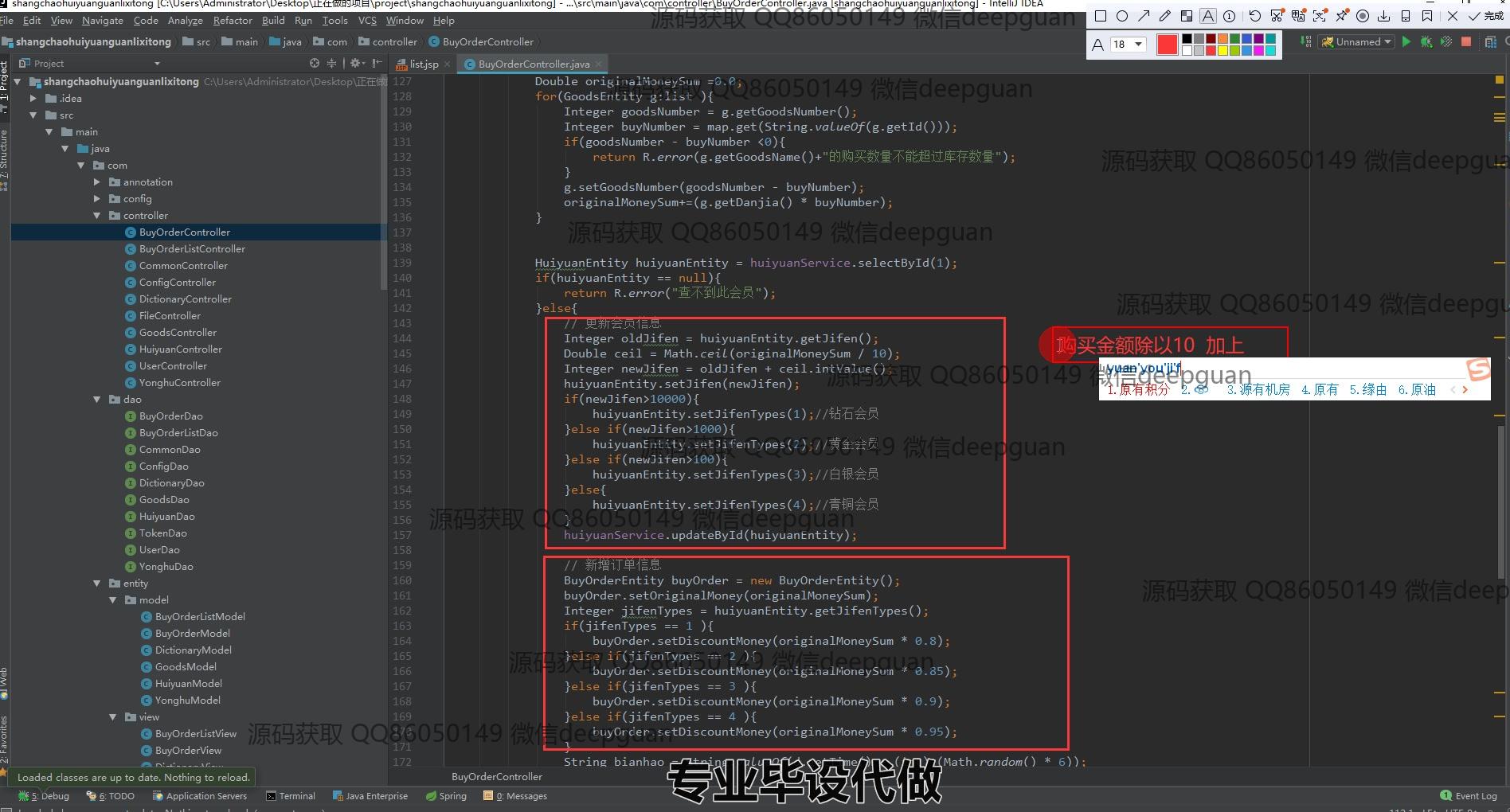Click the Debug bug icon in toolbar
This screenshot has width=1510, height=812.
1426,42
